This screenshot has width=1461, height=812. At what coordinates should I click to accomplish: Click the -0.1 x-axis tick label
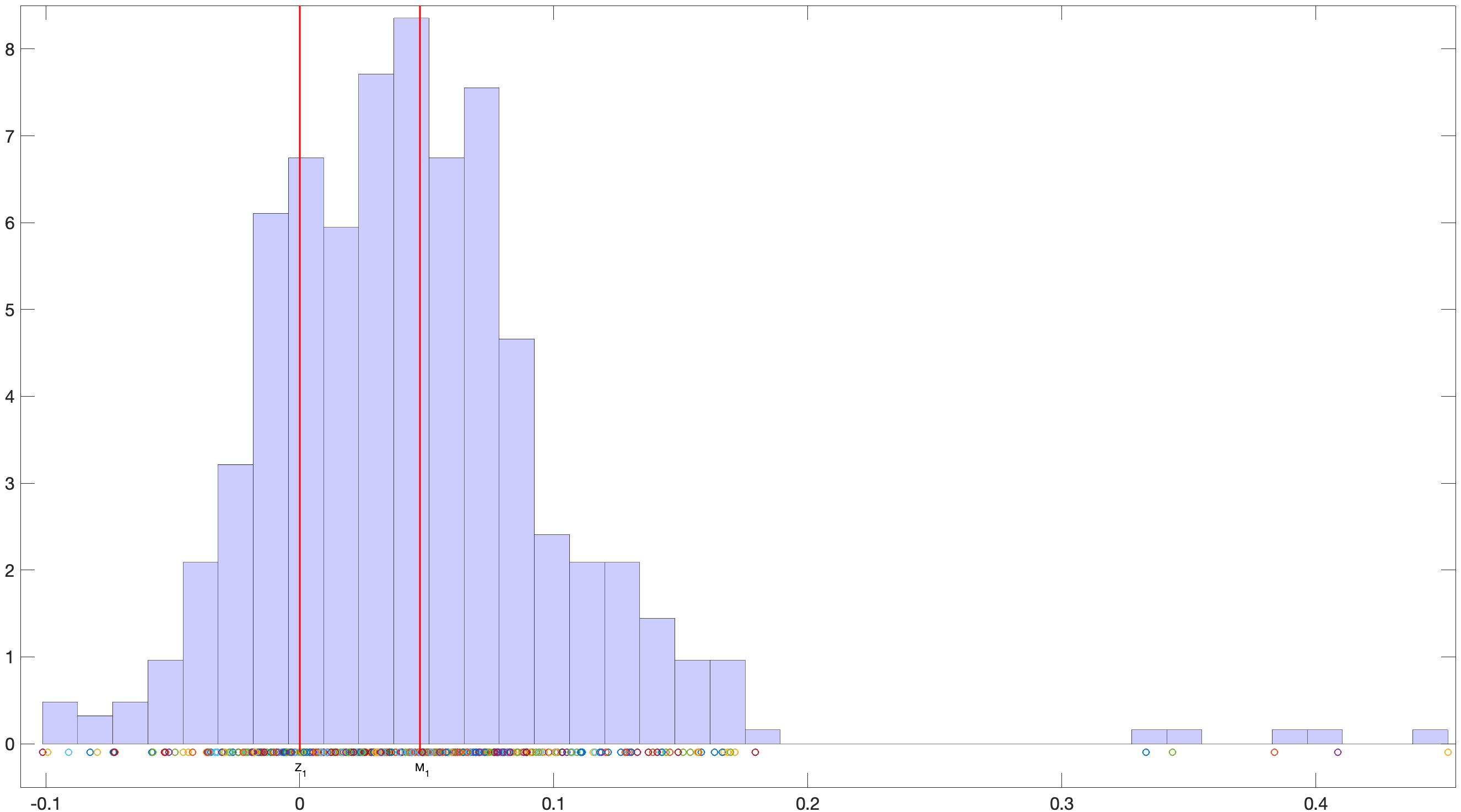46,804
